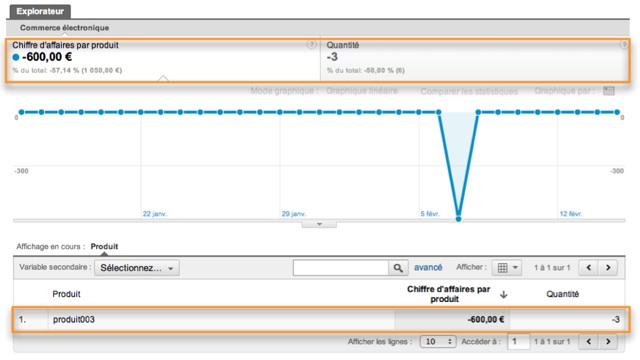Sort by Chiffre d'affaires par produit column
Viewport: 640px width, 360px height.
coord(448,294)
